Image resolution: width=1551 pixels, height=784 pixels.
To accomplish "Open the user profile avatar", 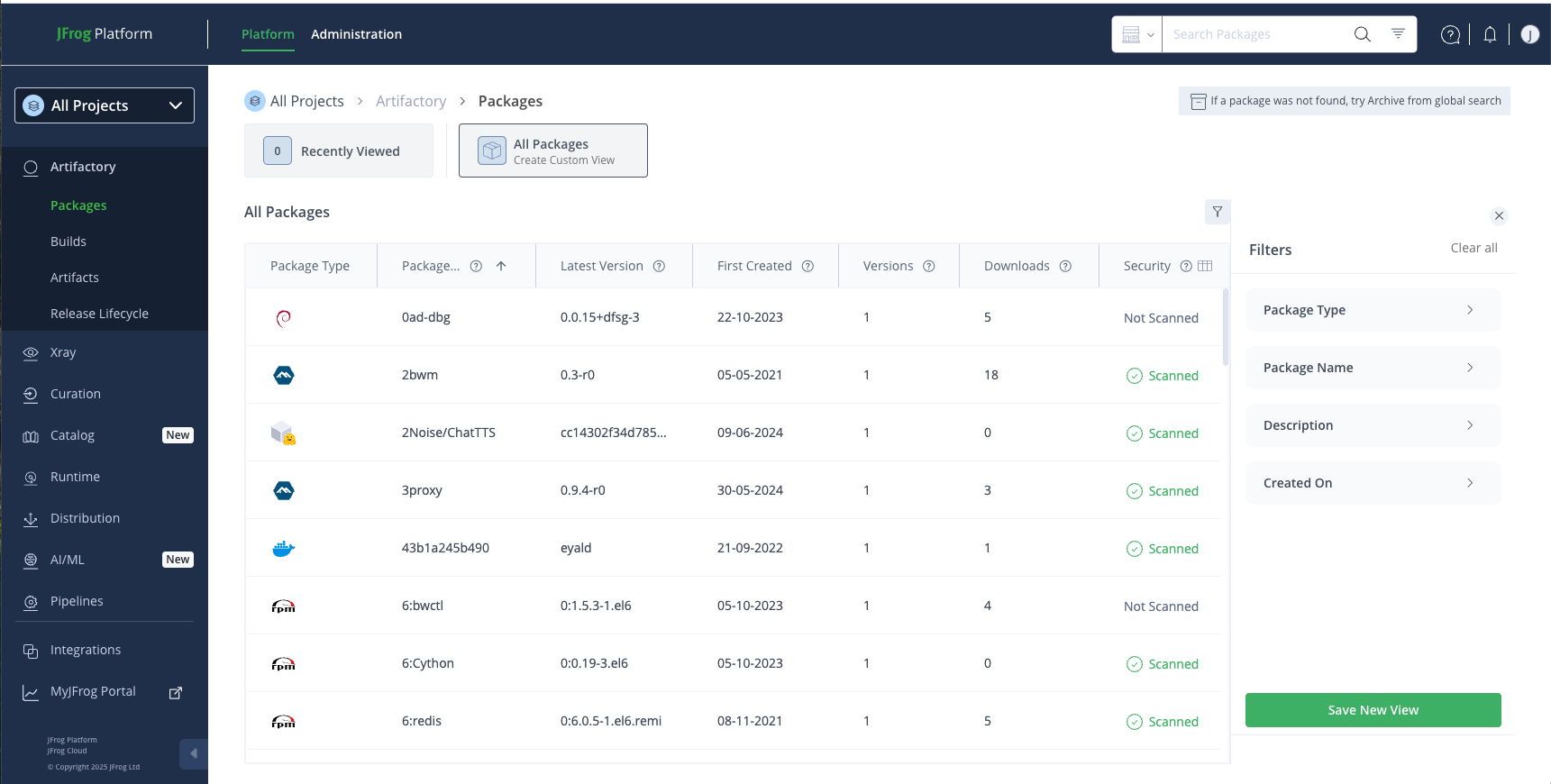I will (x=1529, y=34).
